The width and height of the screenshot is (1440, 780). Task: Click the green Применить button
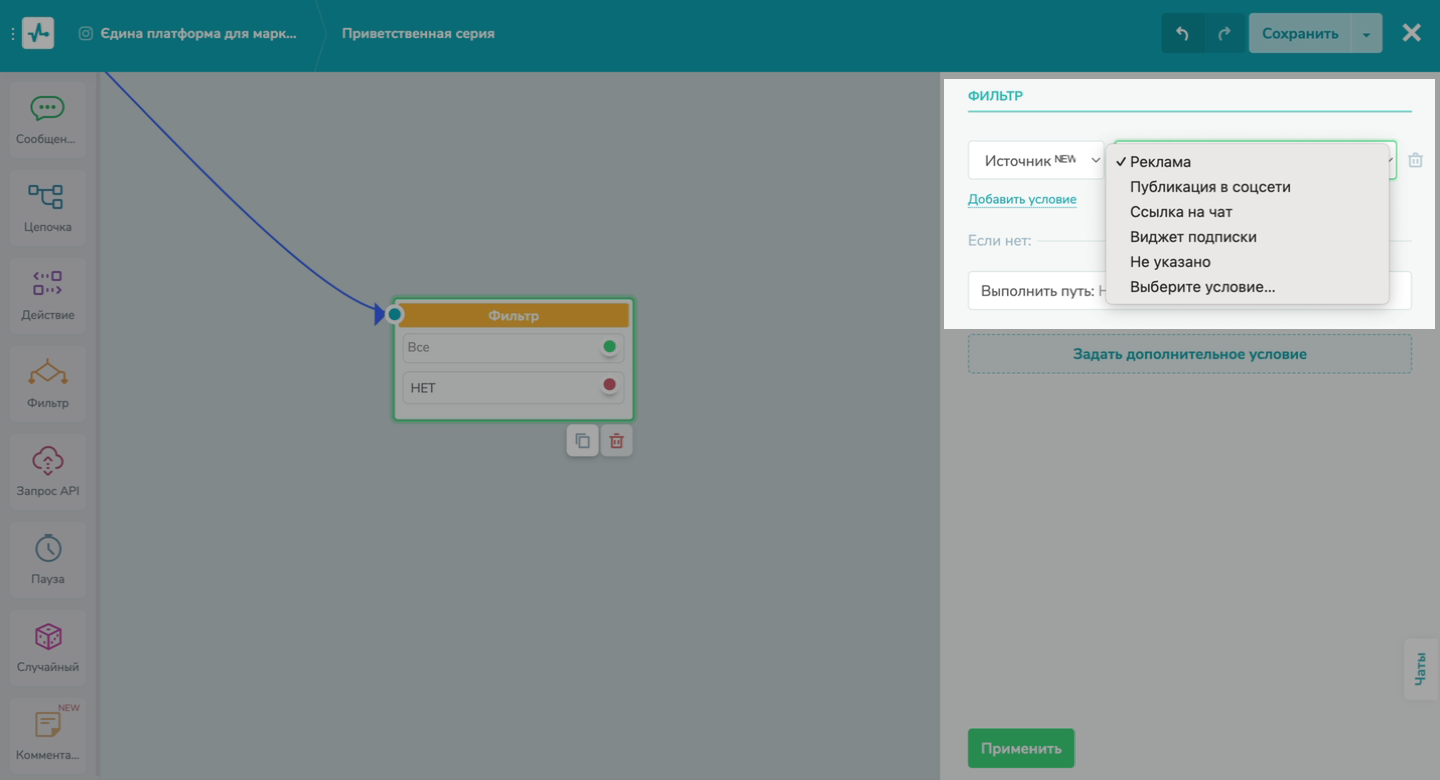click(1021, 748)
